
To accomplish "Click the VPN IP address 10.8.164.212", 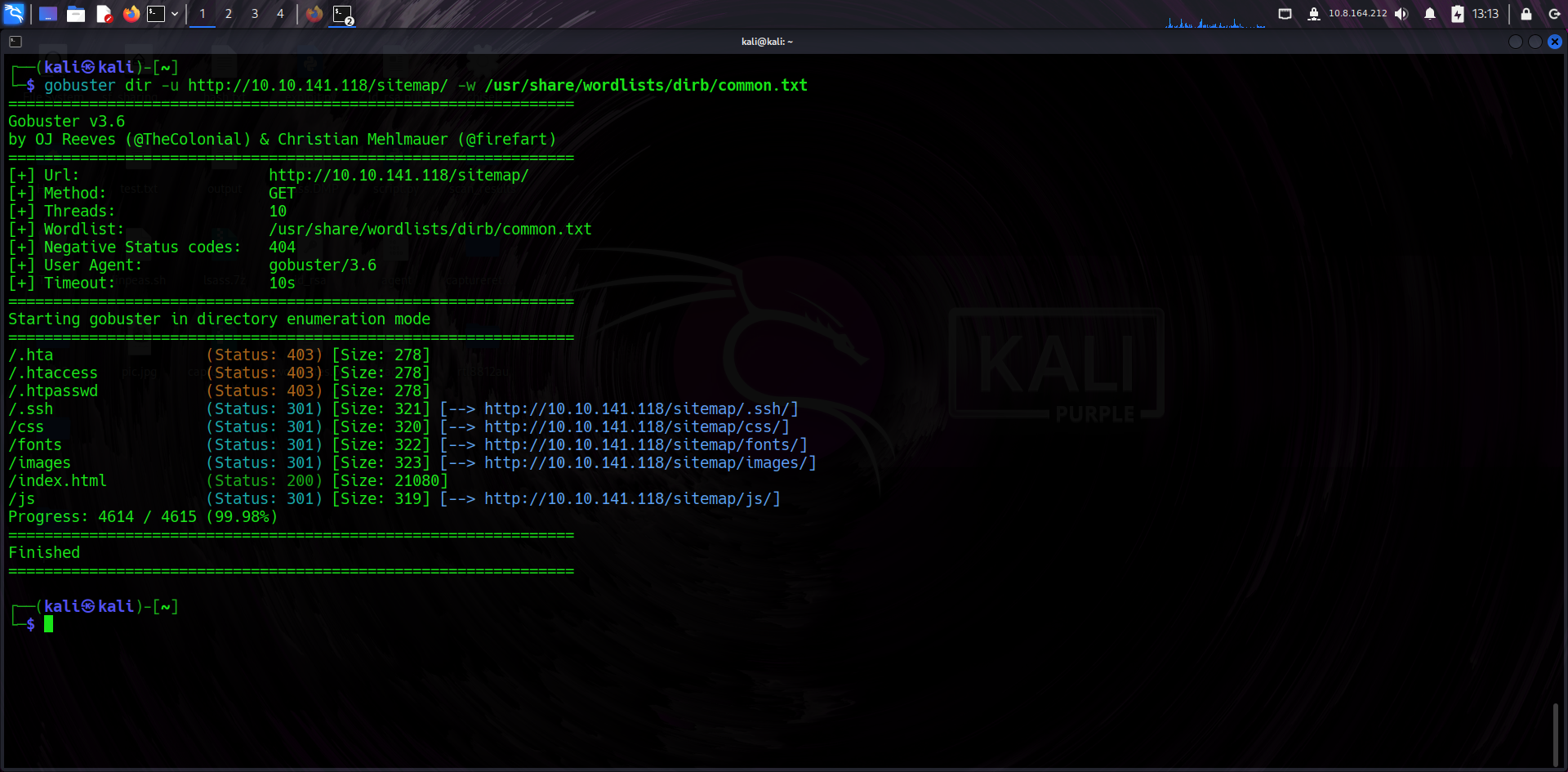I will 1357,14.
